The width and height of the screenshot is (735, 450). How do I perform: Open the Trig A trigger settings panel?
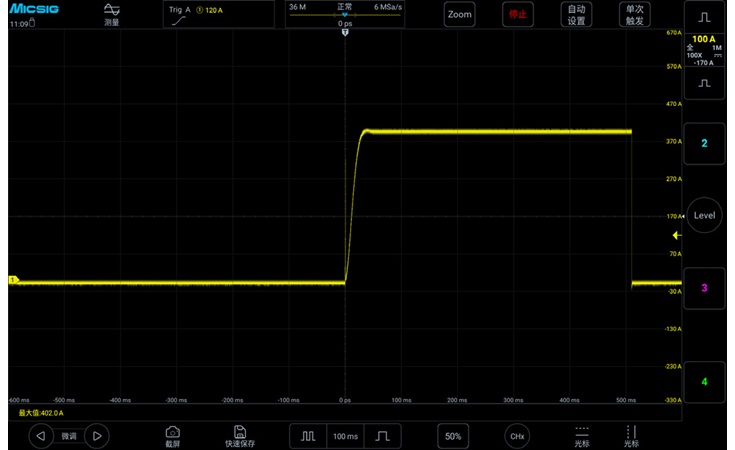(219, 14)
